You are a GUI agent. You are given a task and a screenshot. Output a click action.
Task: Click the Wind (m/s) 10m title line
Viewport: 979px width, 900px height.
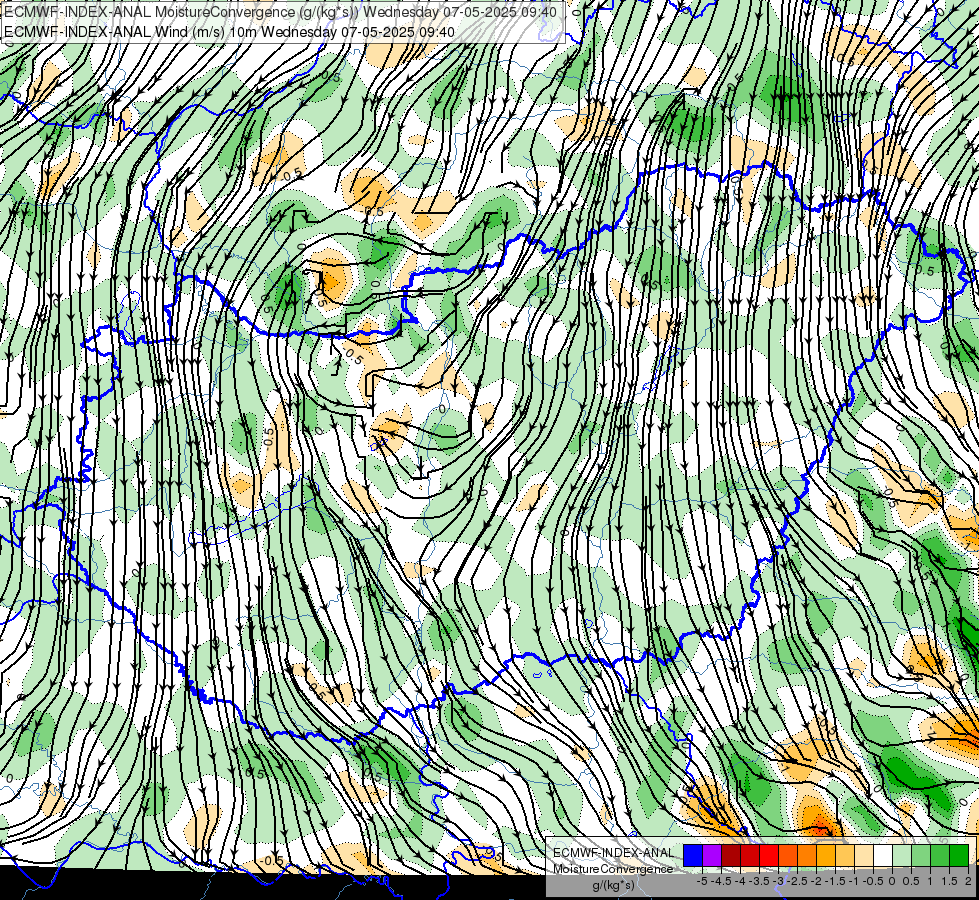point(229,31)
